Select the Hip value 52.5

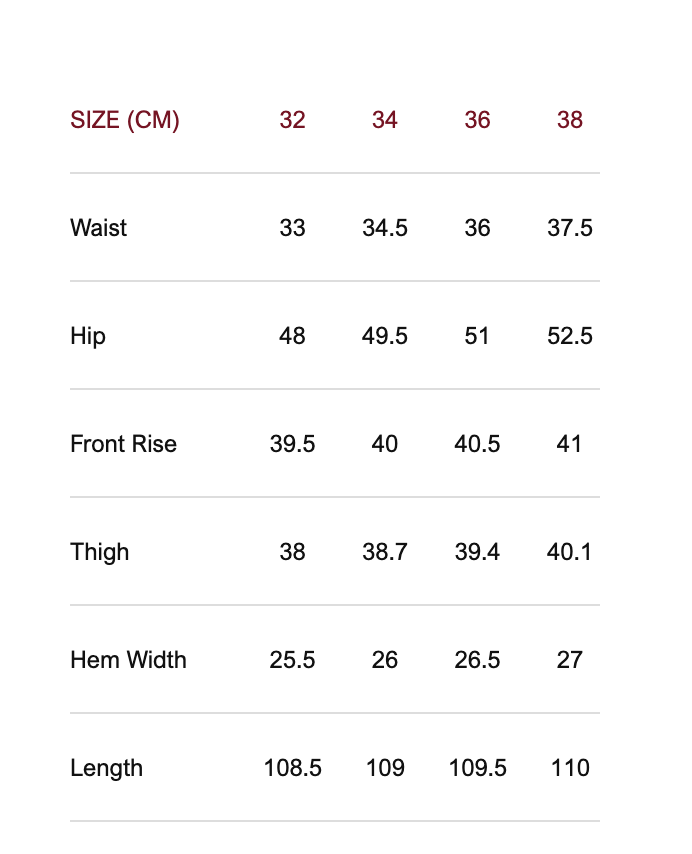570,336
